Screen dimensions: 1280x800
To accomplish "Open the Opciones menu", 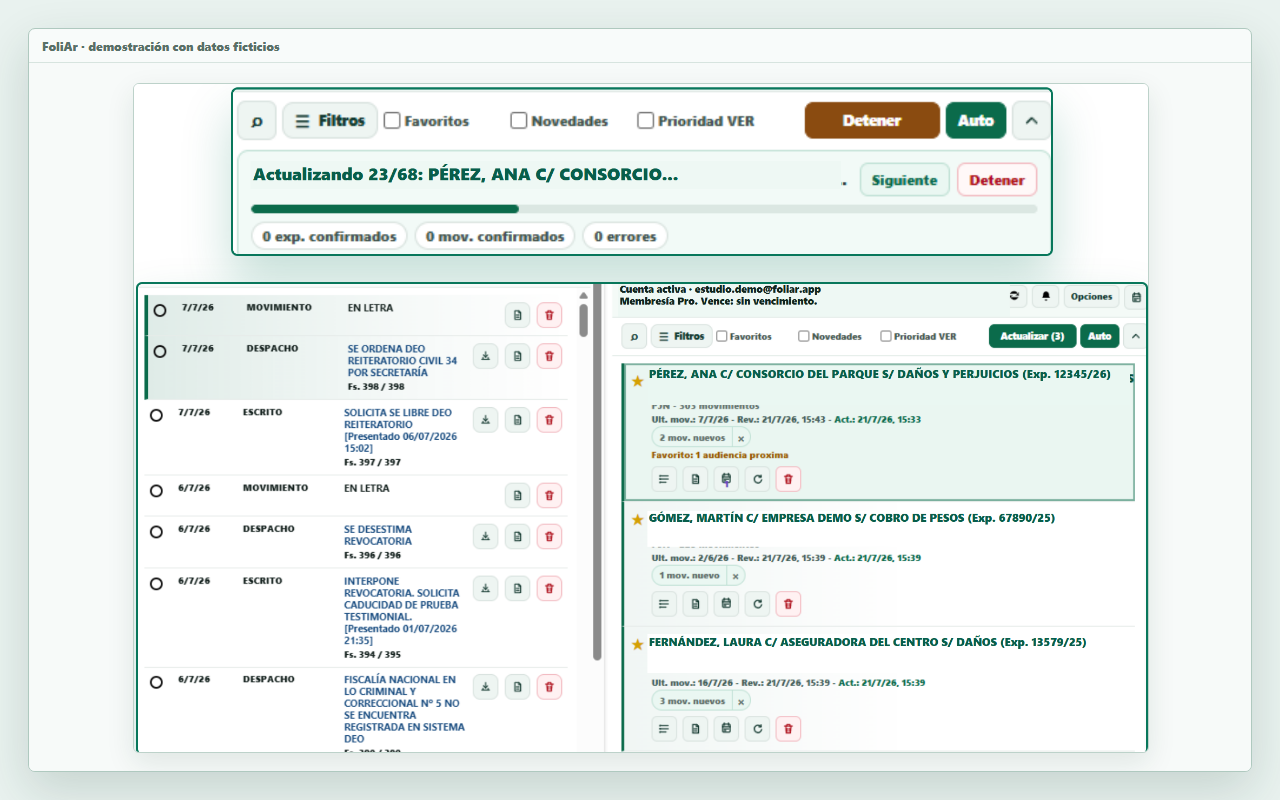I will pyautogui.click(x=1091, y=296).
